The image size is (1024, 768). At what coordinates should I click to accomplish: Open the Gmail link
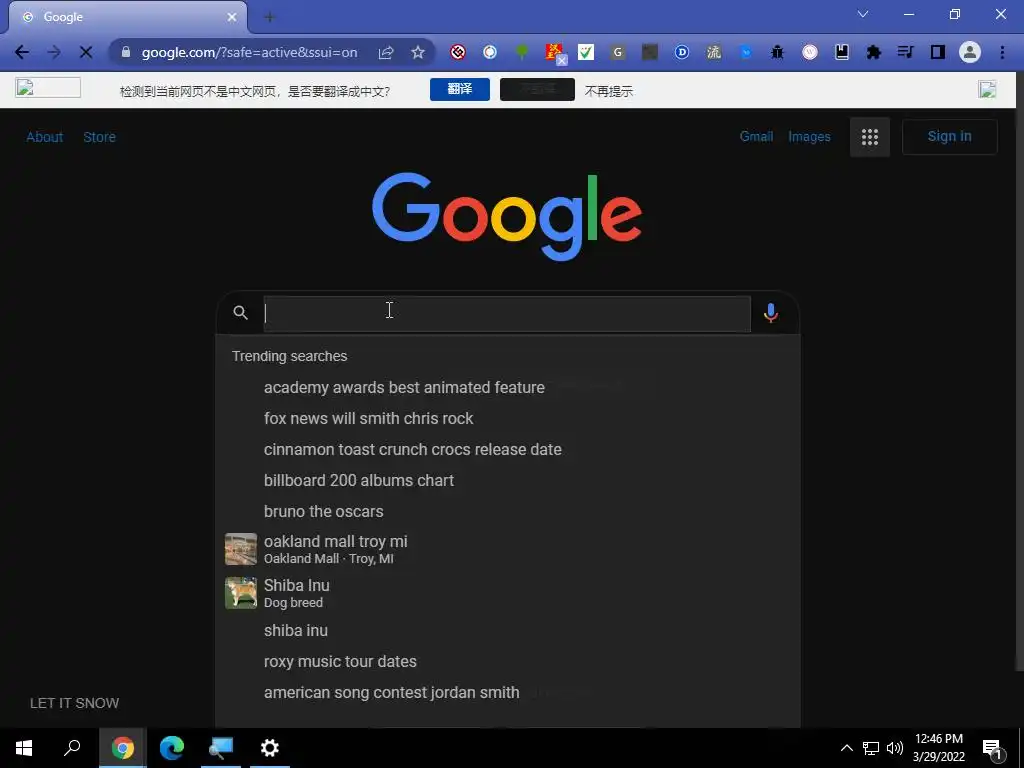[756, 136]
